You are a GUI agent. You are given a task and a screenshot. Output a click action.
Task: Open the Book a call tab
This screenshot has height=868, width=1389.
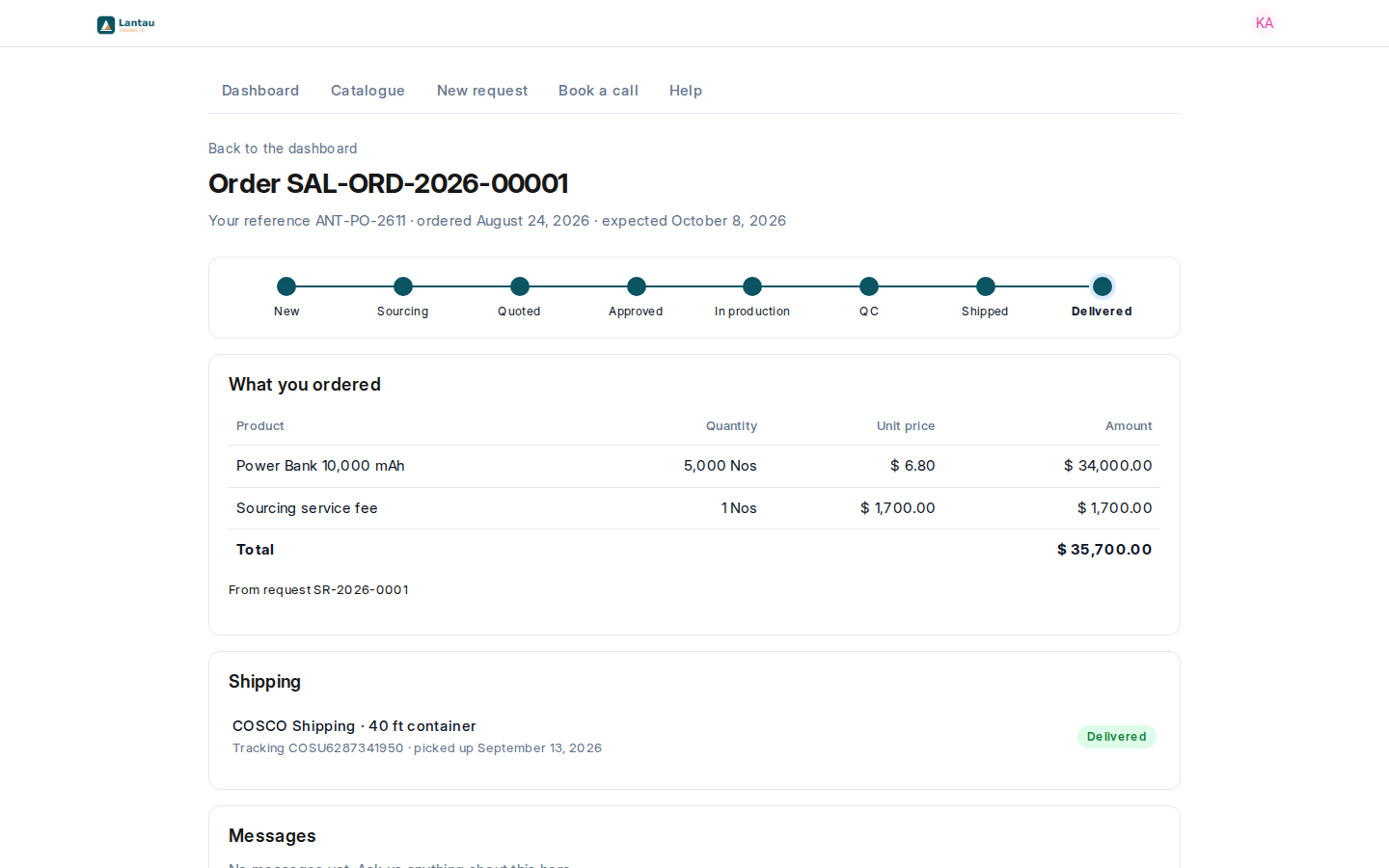598,91
